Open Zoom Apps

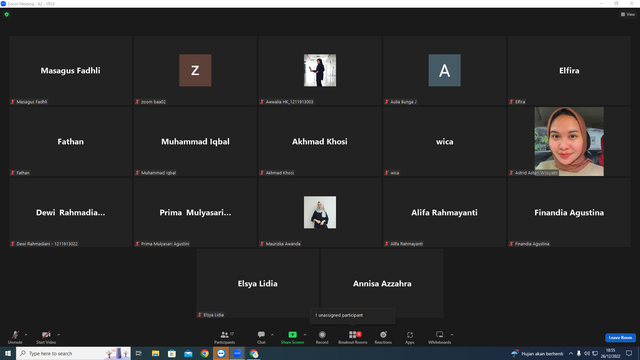410,337
